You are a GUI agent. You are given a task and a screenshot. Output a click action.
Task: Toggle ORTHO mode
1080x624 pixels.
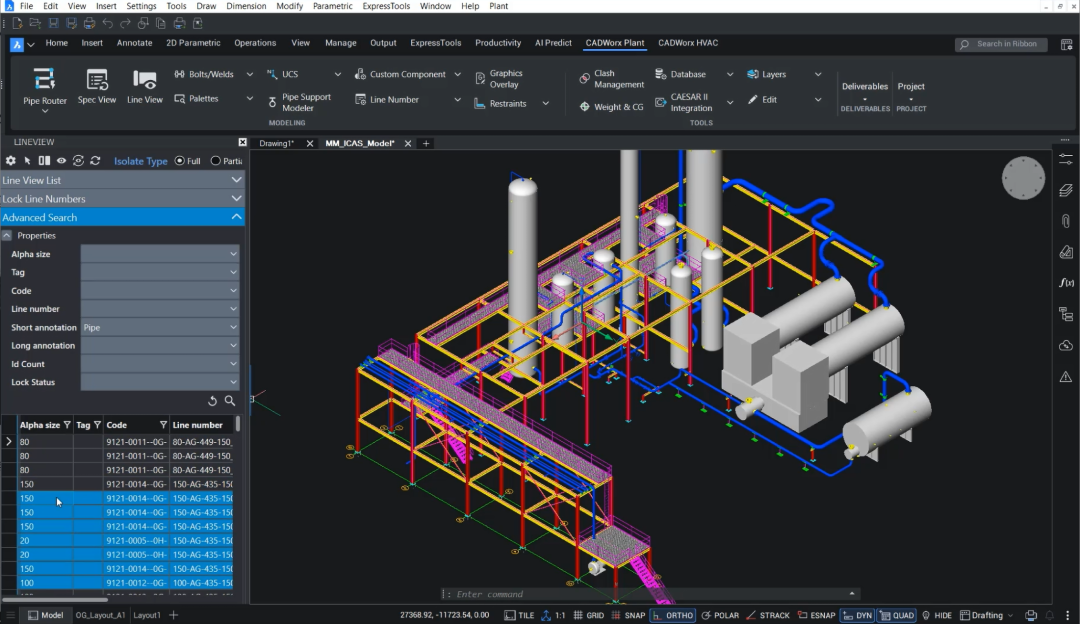pyautogui.click(x=672, y=615)
